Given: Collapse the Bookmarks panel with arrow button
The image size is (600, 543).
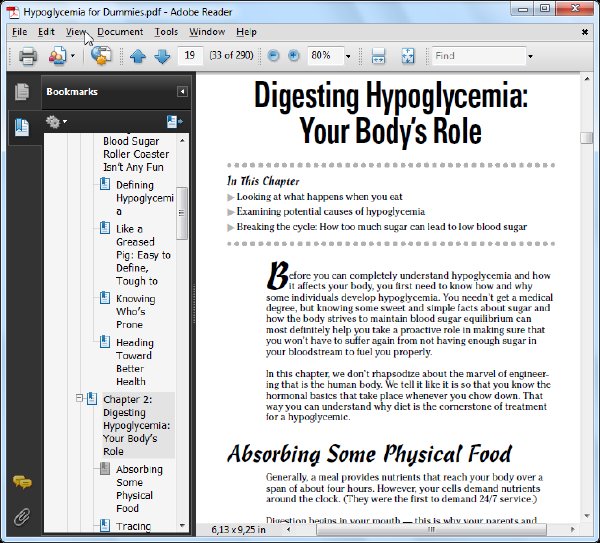Looking at the screenshot, I should pyautogui.click(x=182, y=91).
